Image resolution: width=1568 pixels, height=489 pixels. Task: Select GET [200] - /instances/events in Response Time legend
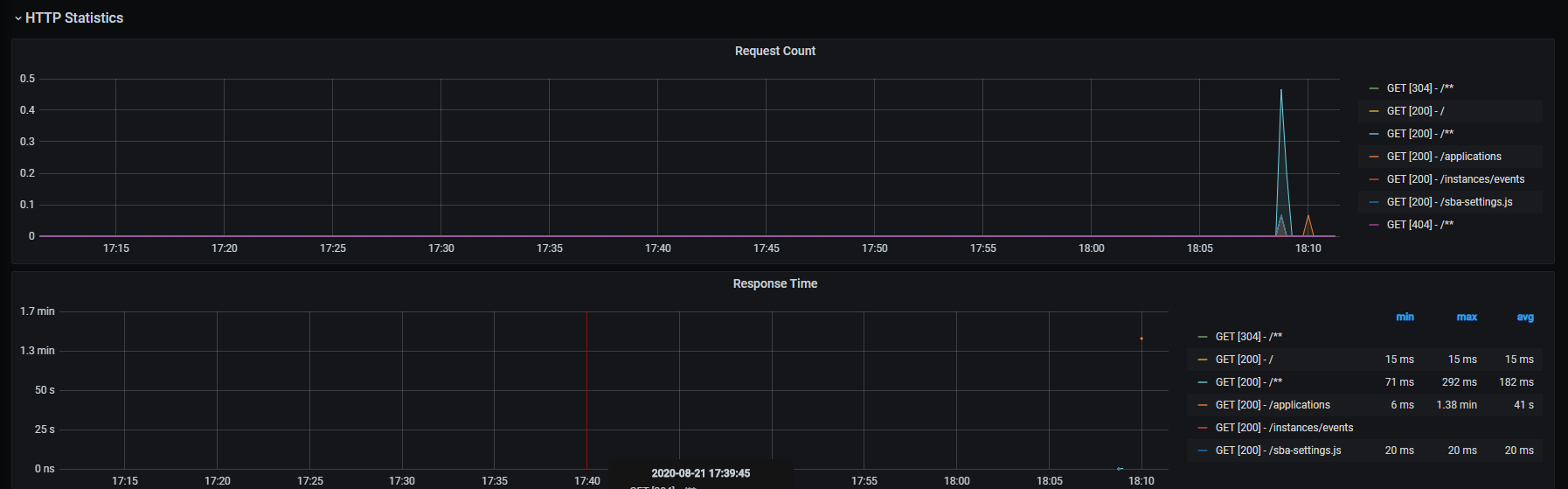pyautogui.click(x=1284, y=428)
